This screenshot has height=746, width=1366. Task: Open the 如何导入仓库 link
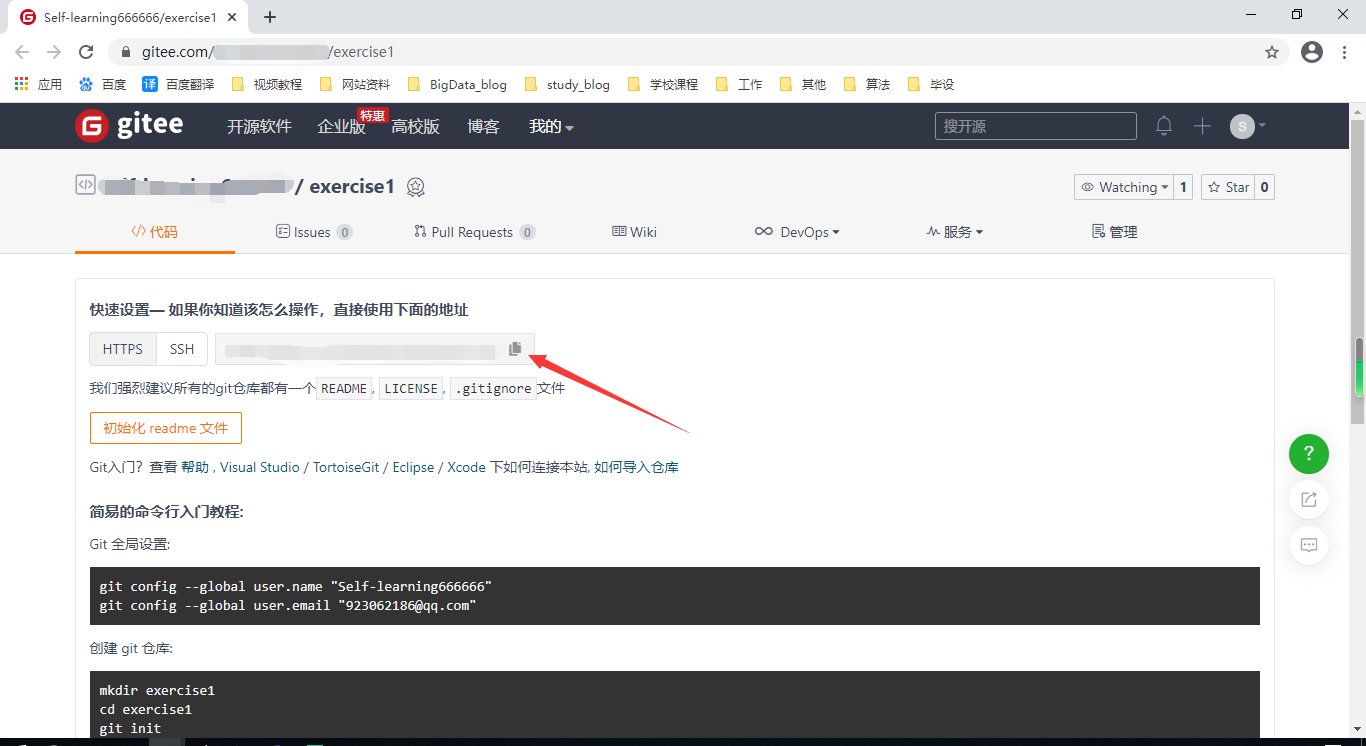pyautogui.click(x=637, y=467)
